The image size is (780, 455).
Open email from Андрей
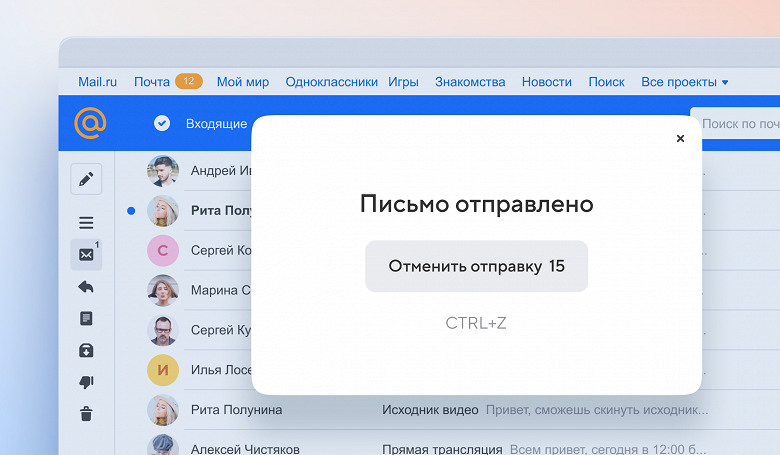(x=221, y=171)
